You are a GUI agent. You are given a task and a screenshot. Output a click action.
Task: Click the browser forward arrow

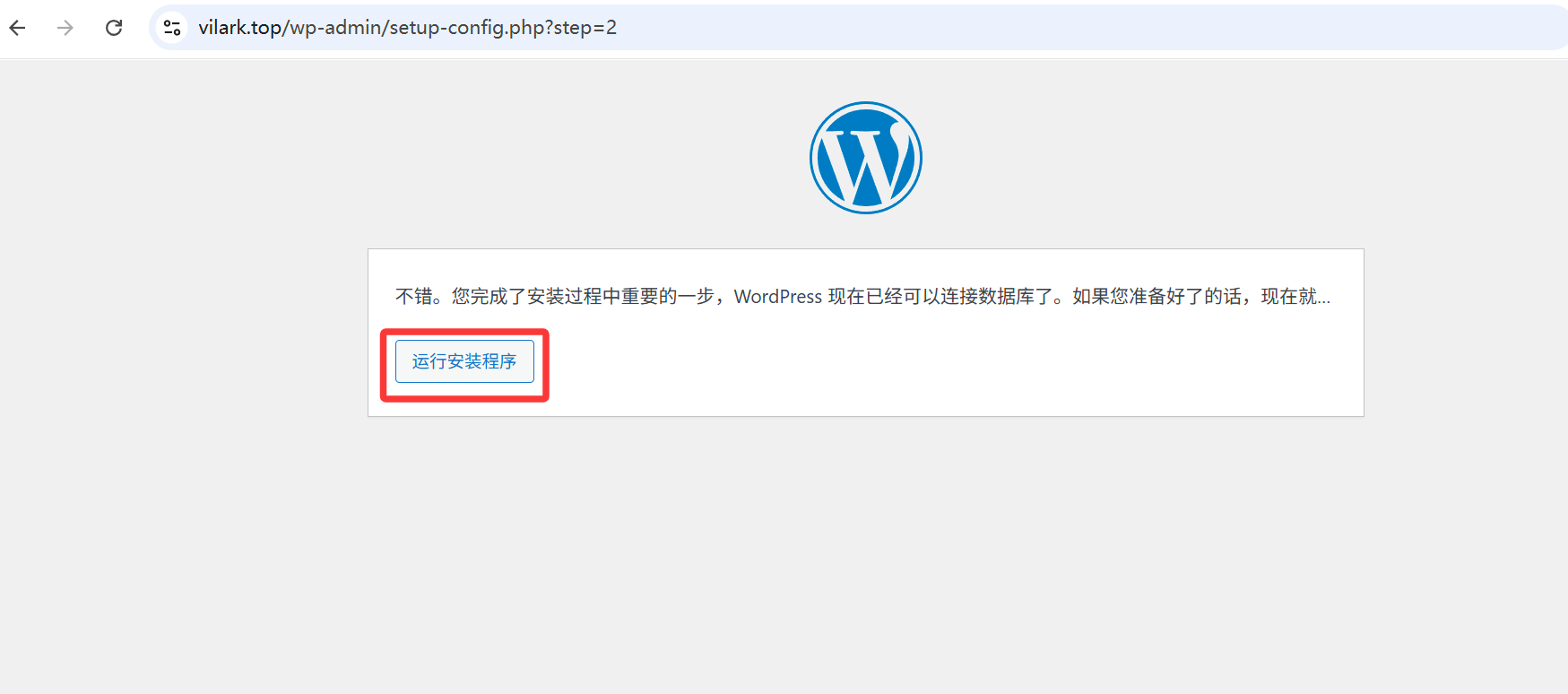(65, 28)
